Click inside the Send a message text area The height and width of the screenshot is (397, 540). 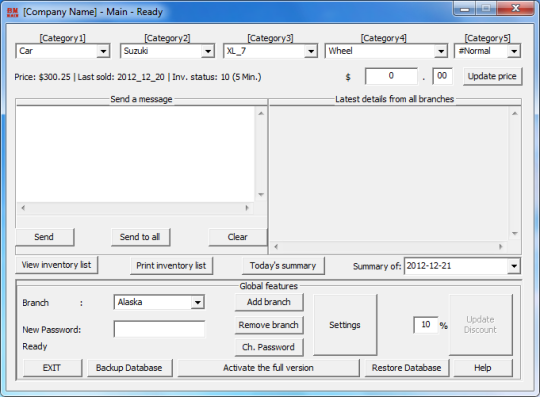pyautogui.click(x=135, y=154)
